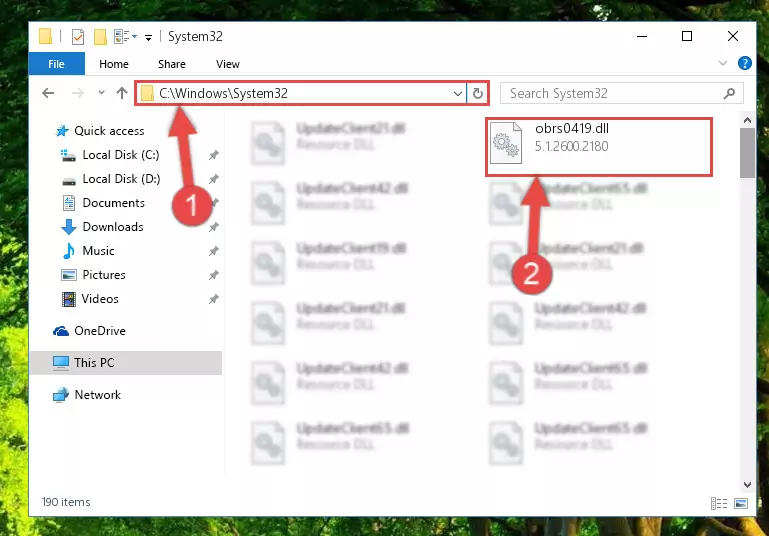
Task: Click the scroll down arrow of file list
Action: coord(747,485)
